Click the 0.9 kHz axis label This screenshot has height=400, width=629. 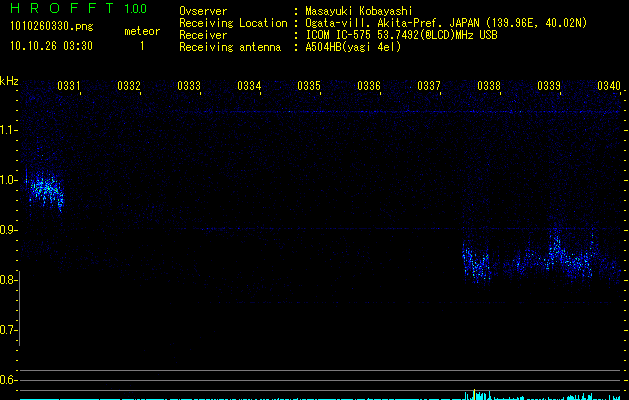point(8,230)
